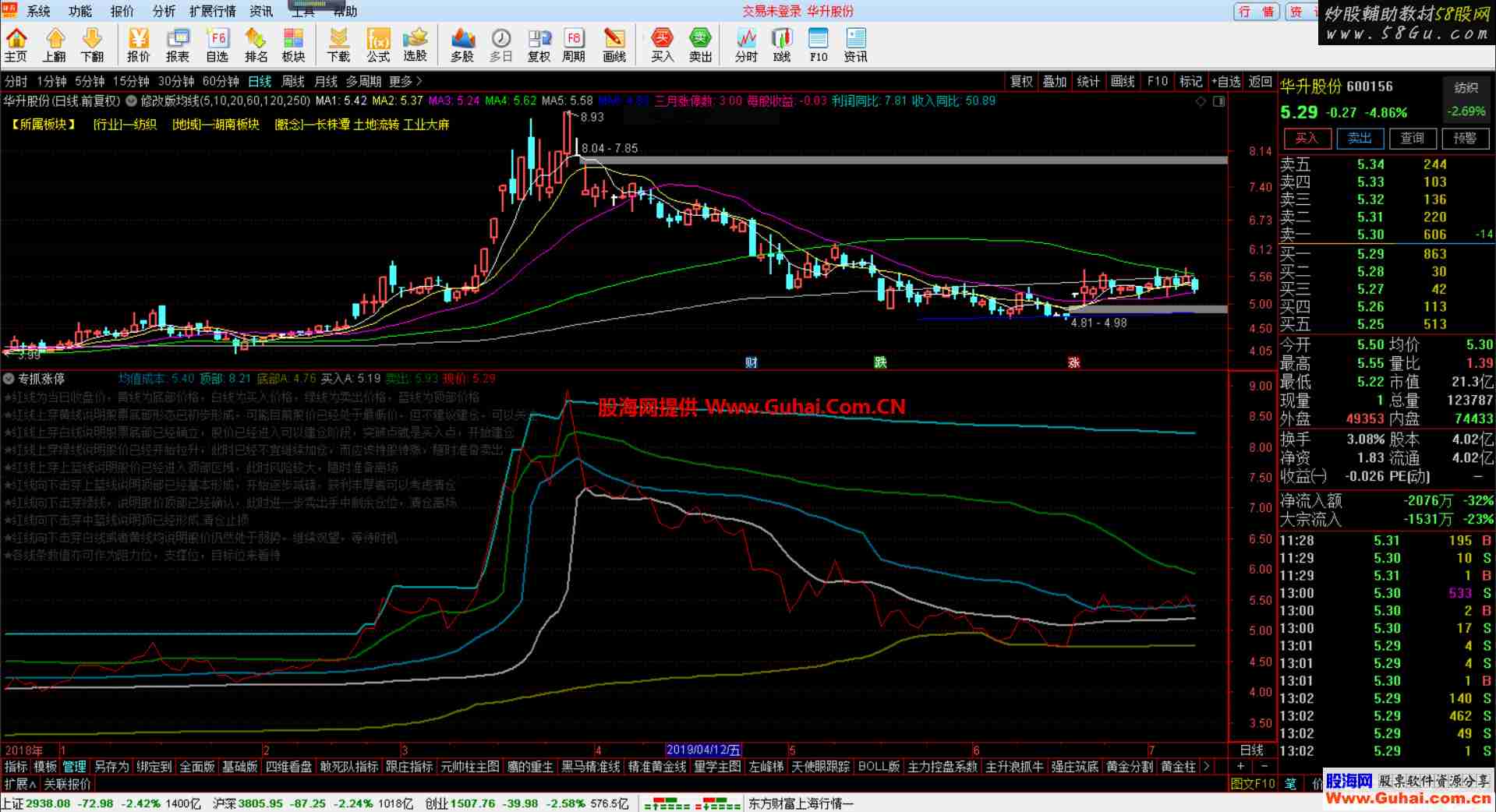Open the 板块 sector blocks icon
1496x812 pixels.
(x=293, y=45)
